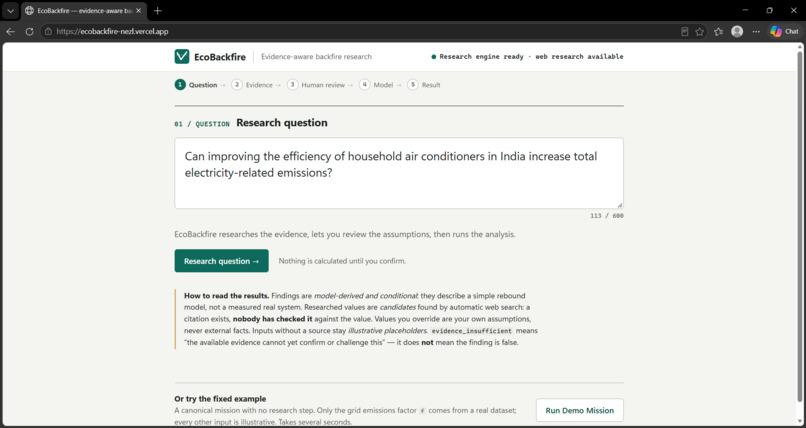806x428 pixels.
Task: Reload the page with refresh icon
Action: (x=29, y=31)
